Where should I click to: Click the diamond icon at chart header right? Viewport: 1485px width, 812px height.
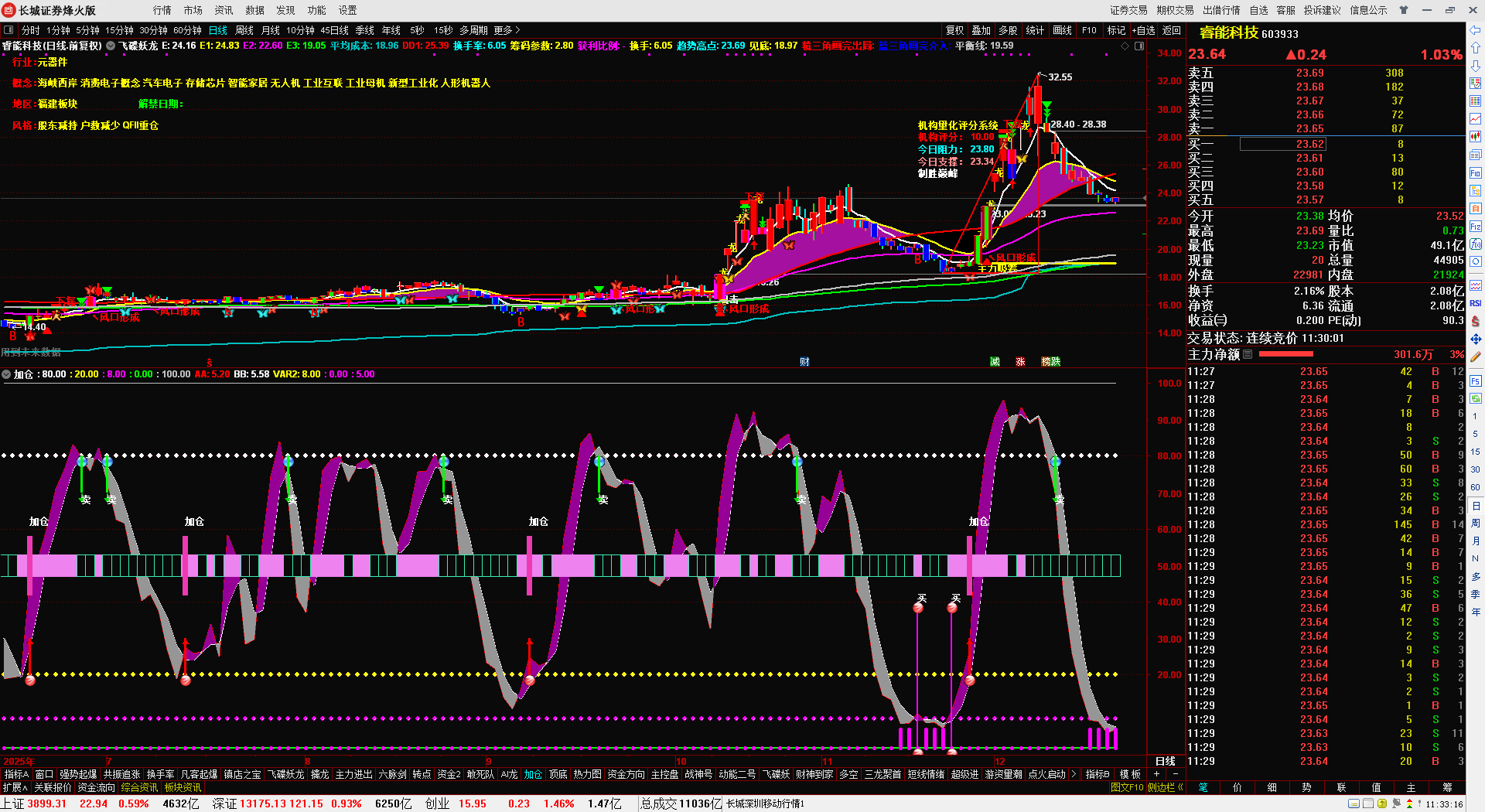click(x=1125, y=46)
